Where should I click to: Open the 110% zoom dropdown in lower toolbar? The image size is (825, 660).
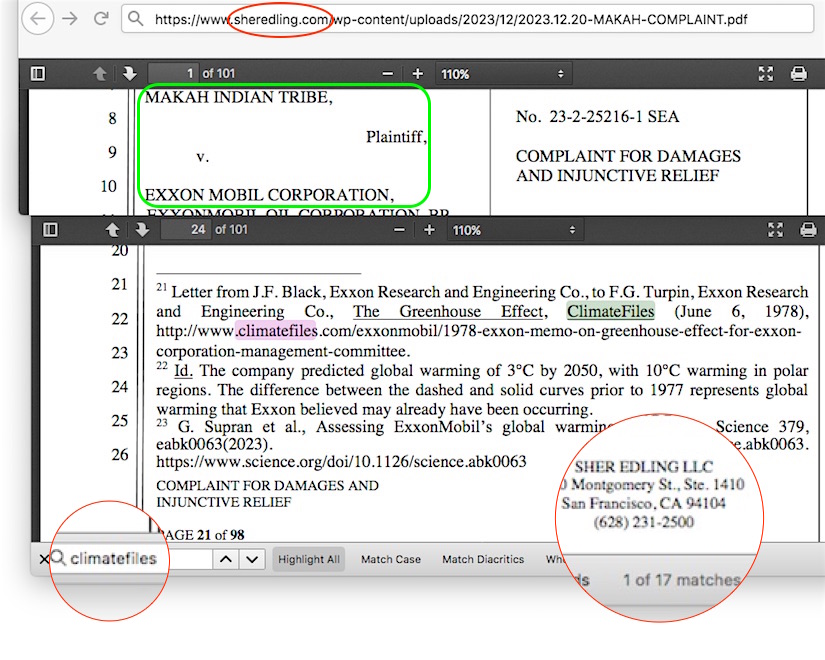coord(514,230)
